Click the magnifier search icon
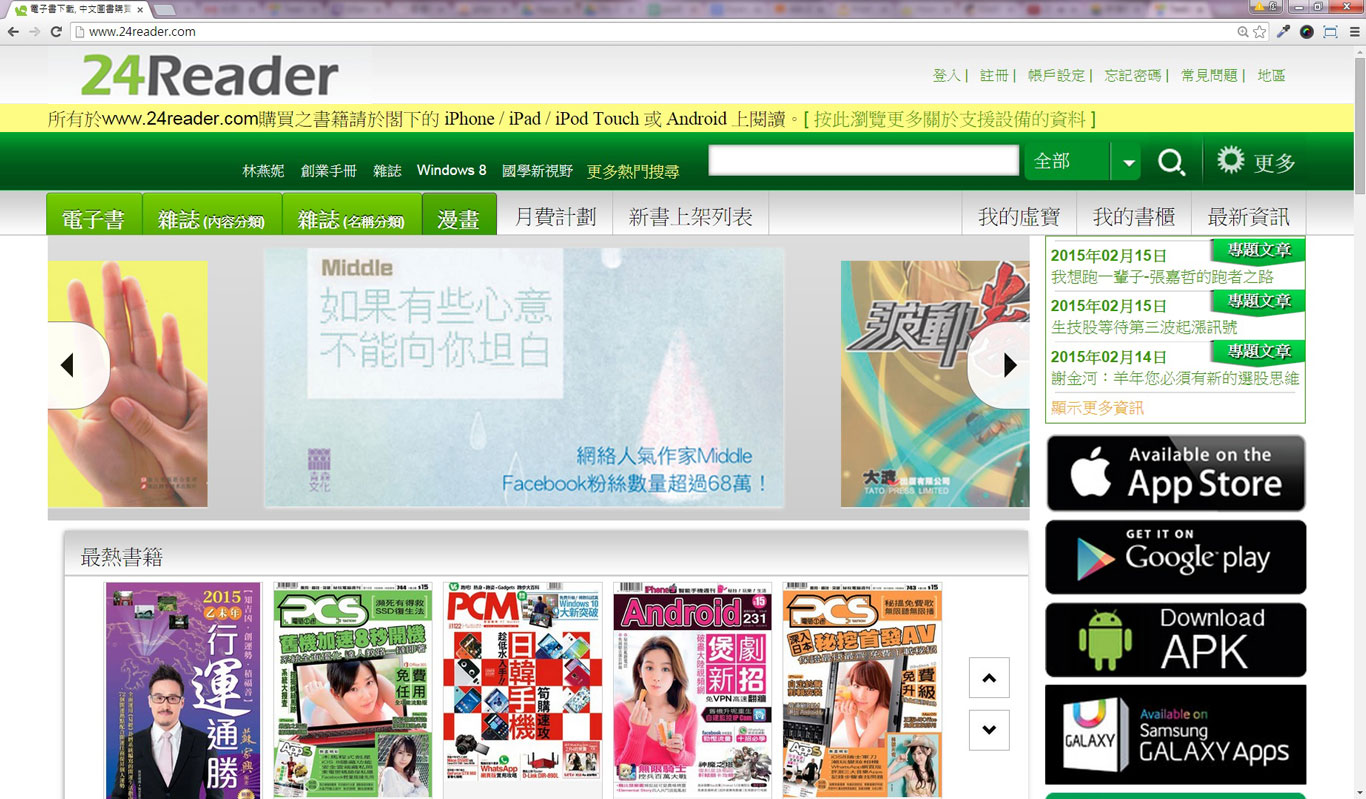The image size is (1366, 799). pyautogui.click(x=1171, y=162)
